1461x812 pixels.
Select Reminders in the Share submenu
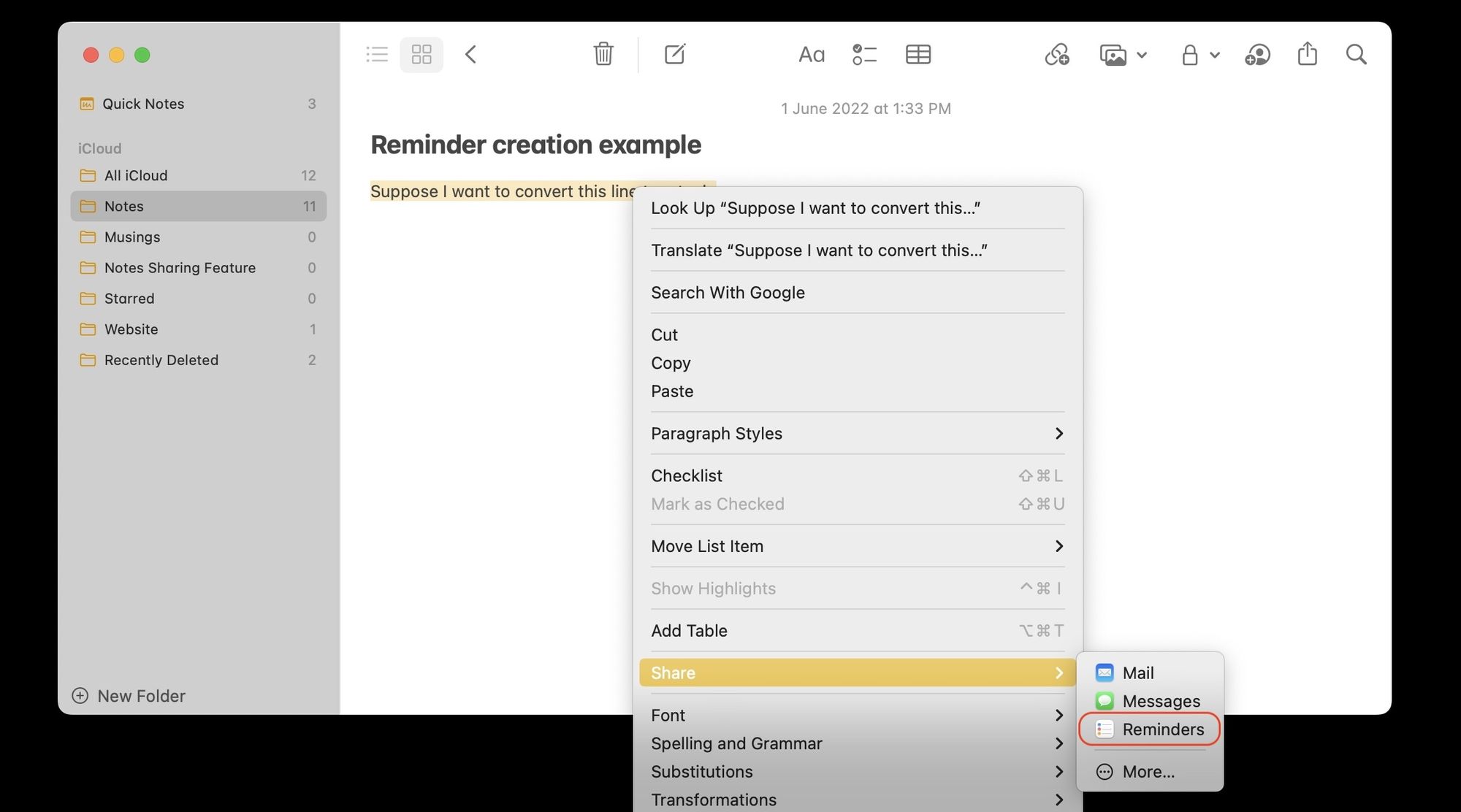[1163, 729]
